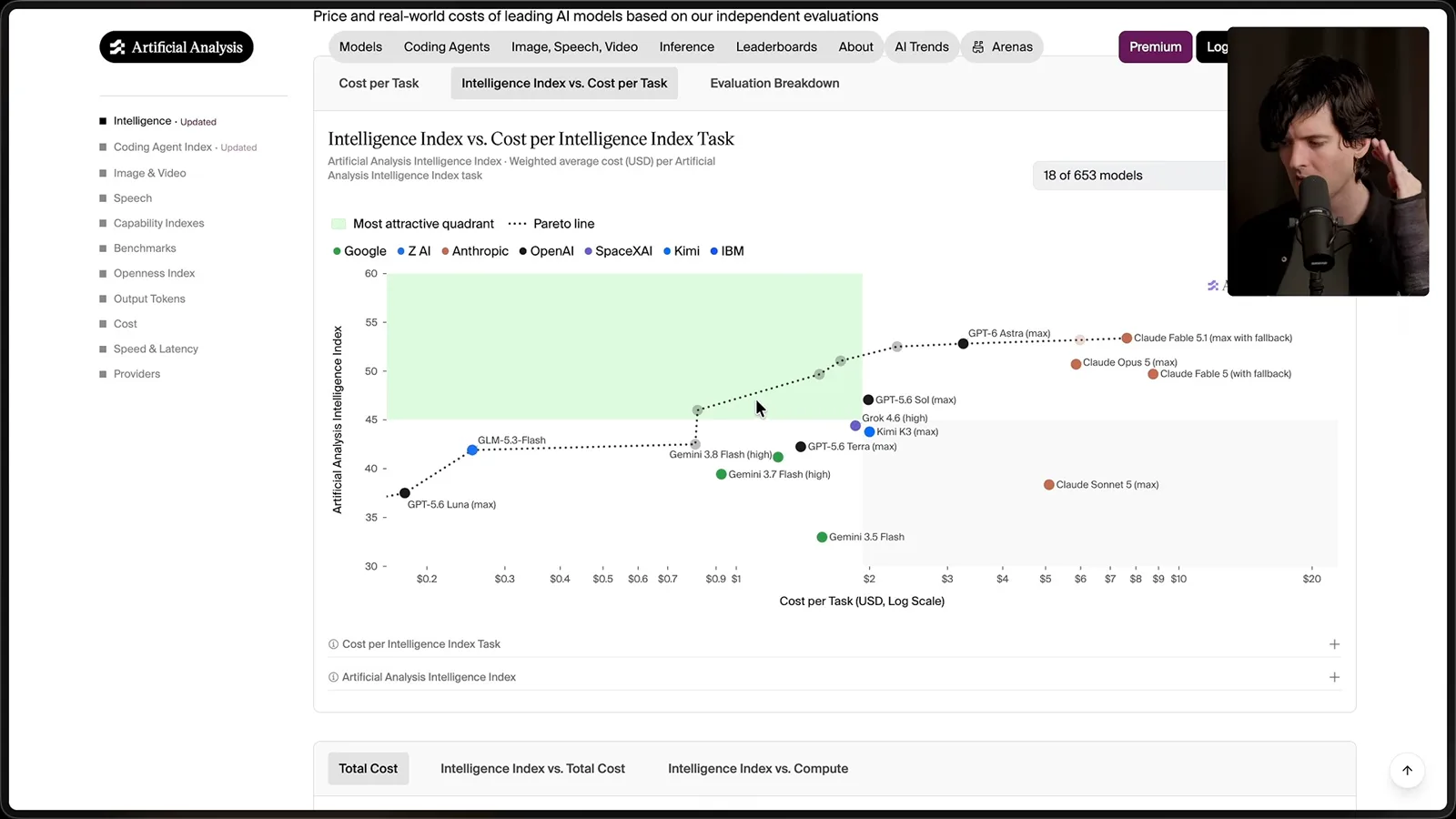The image size is (1456, 819).
Task: Click the GPT-5.6 Luna (max) data point
Action: (405, 493)
